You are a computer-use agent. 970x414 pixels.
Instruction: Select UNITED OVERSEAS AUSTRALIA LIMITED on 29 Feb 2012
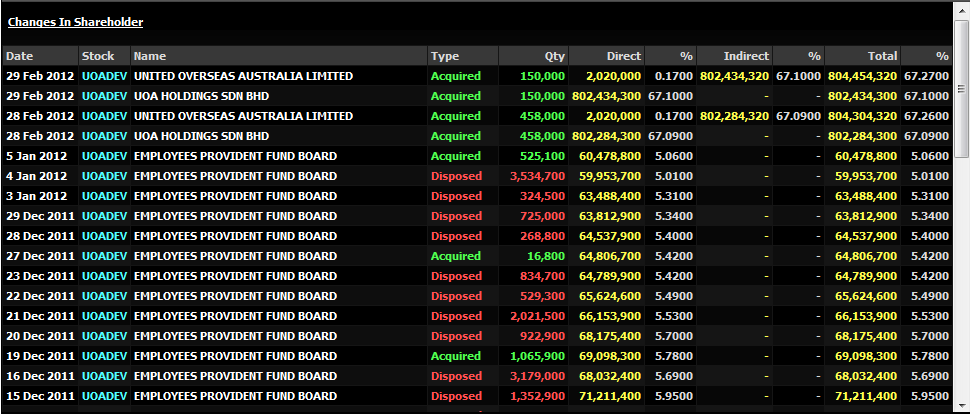click(x=244, y=76)
